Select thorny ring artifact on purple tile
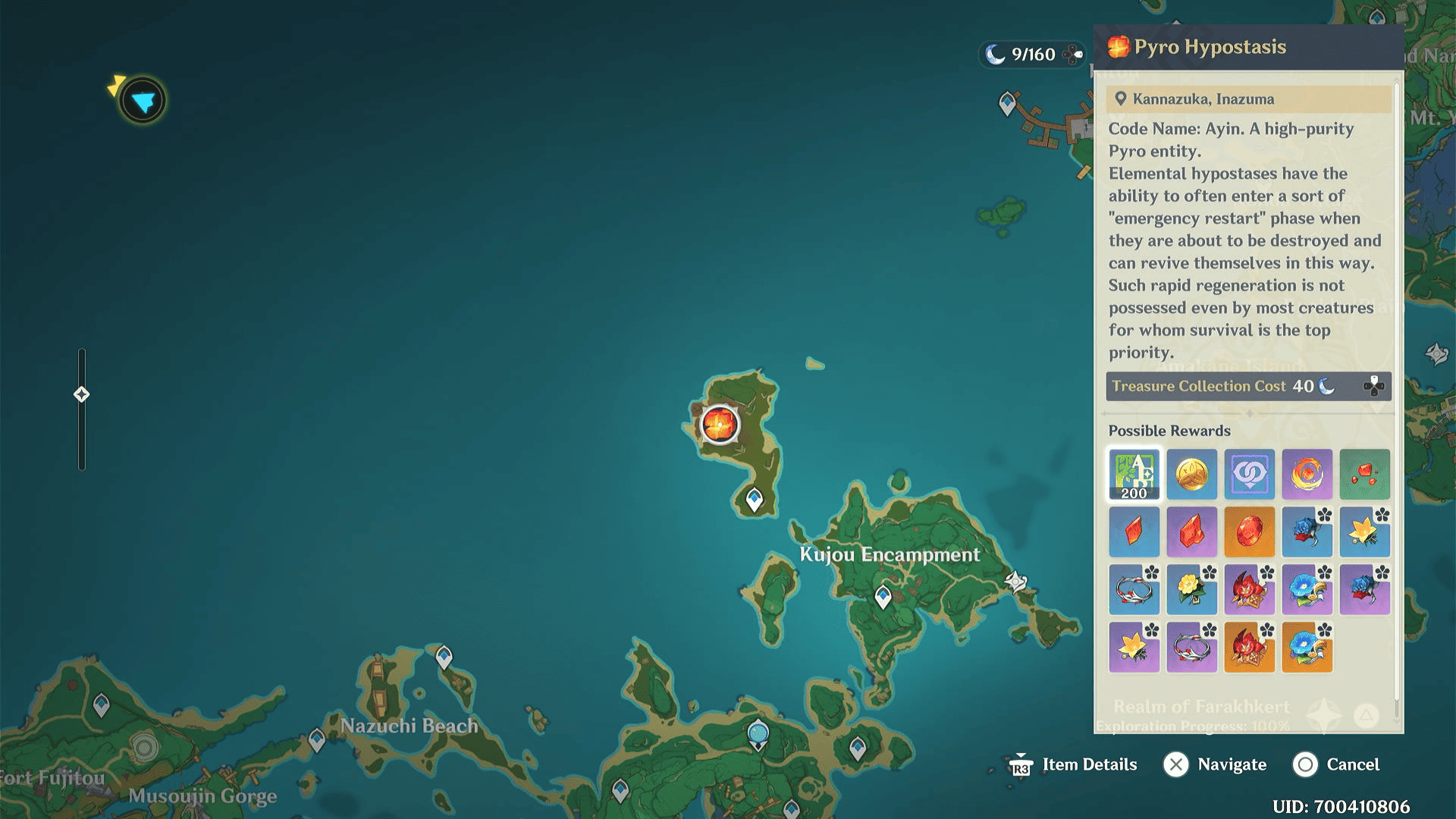 pos(1192,648)
